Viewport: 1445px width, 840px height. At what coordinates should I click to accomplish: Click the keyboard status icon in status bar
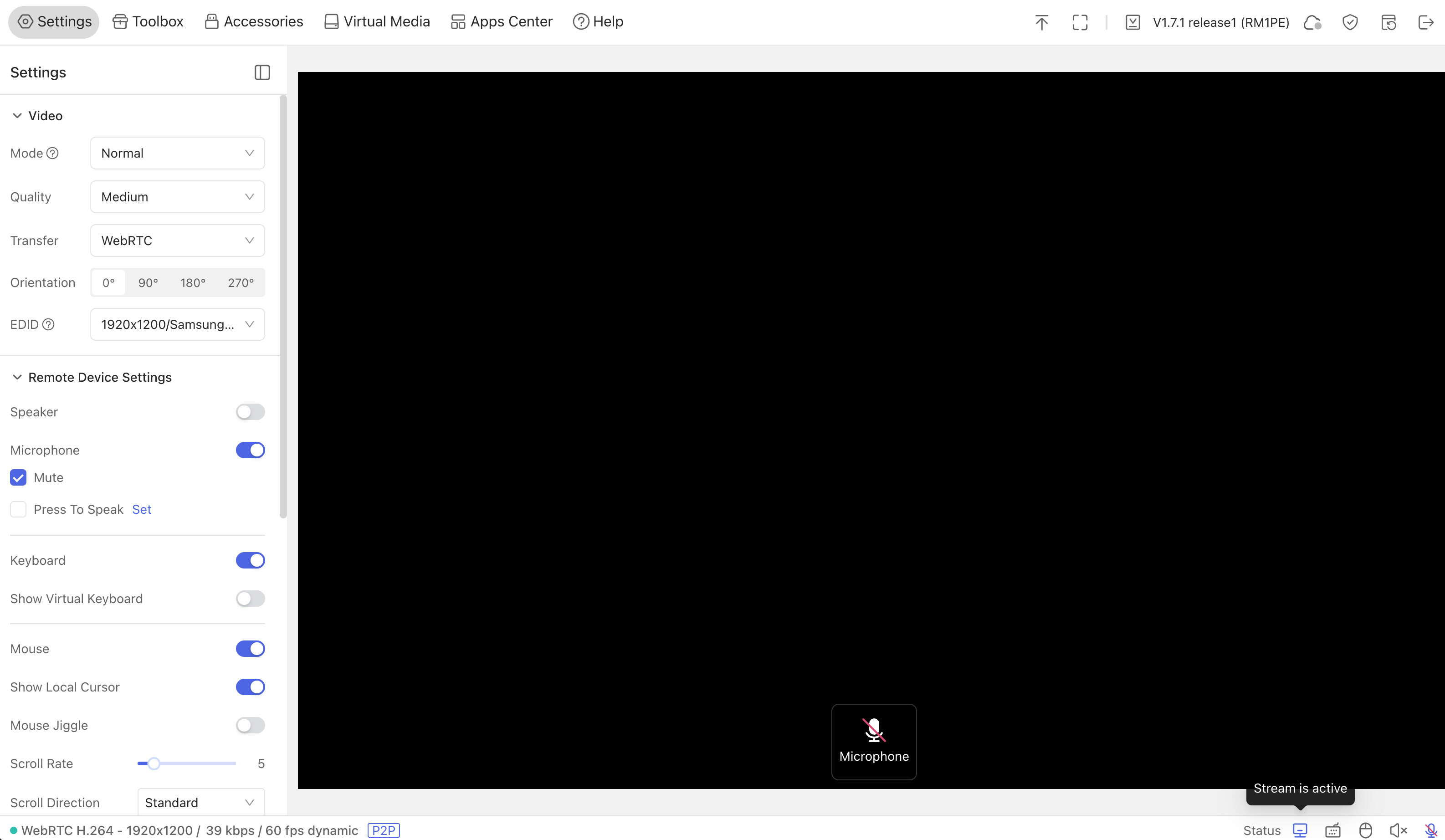point(1332,830)
